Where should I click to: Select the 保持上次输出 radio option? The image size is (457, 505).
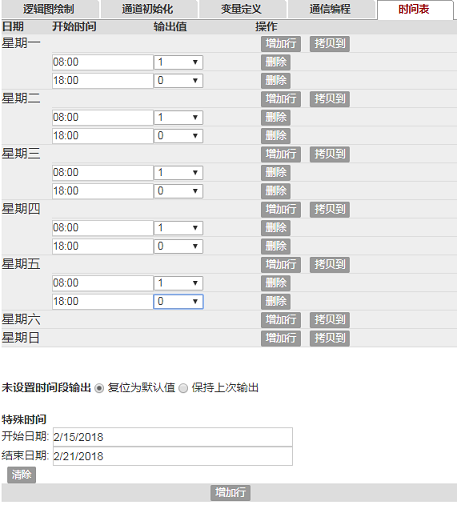coord(183,388)
